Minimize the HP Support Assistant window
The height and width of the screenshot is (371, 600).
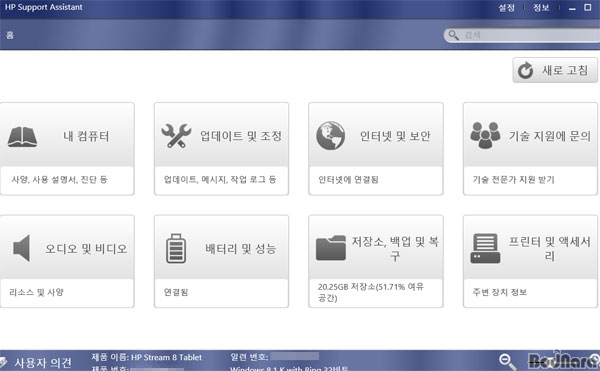tap(572, 8)
